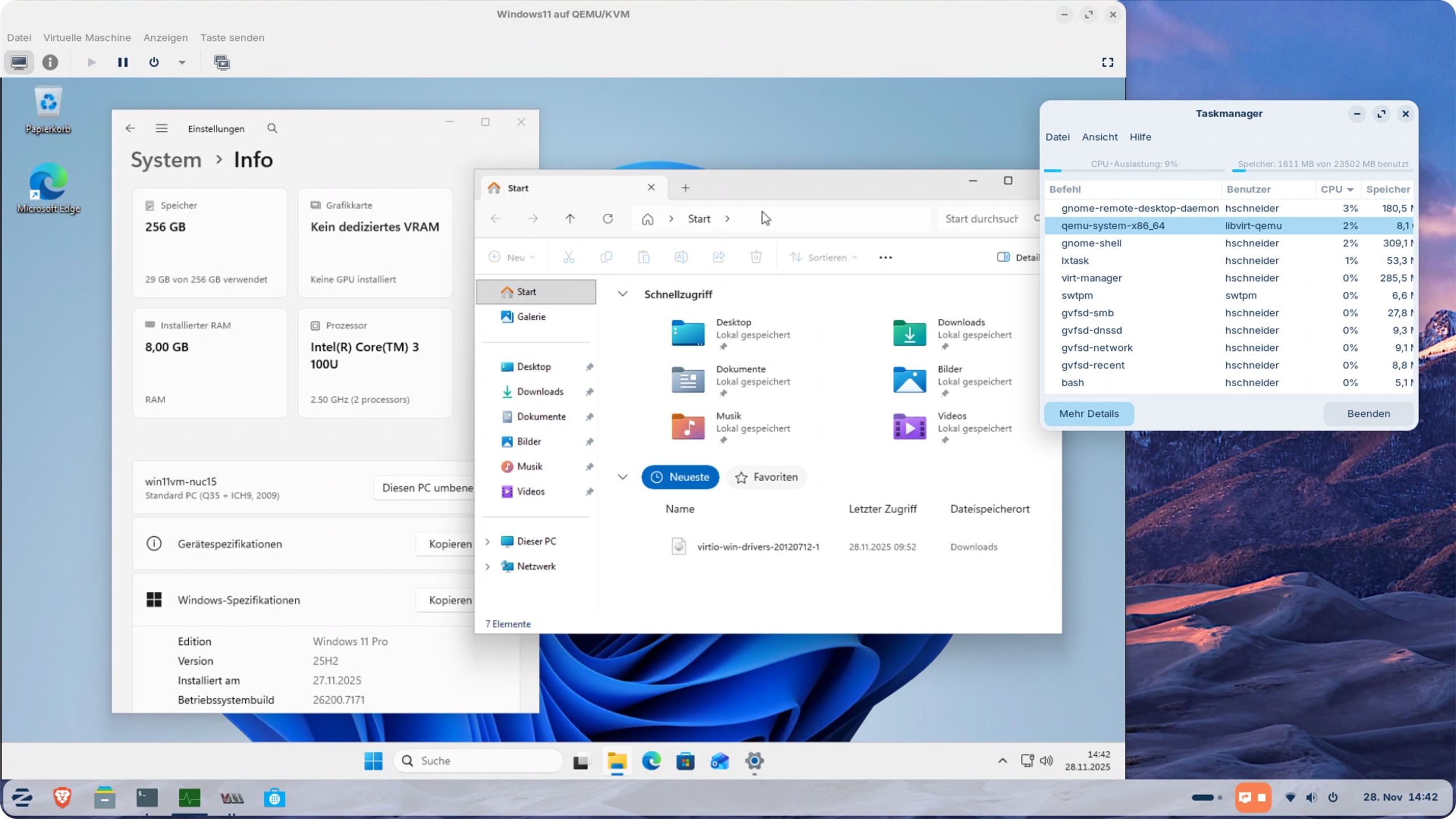Power off the VM with the shutdown icon
The image size is (1456, 819).
pos(153,63)
